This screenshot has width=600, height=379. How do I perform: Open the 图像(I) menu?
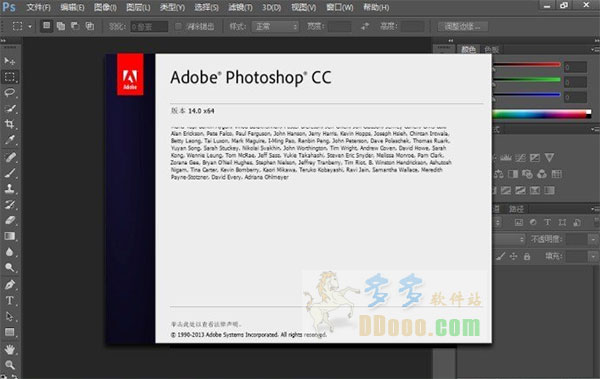pos(105,7)
